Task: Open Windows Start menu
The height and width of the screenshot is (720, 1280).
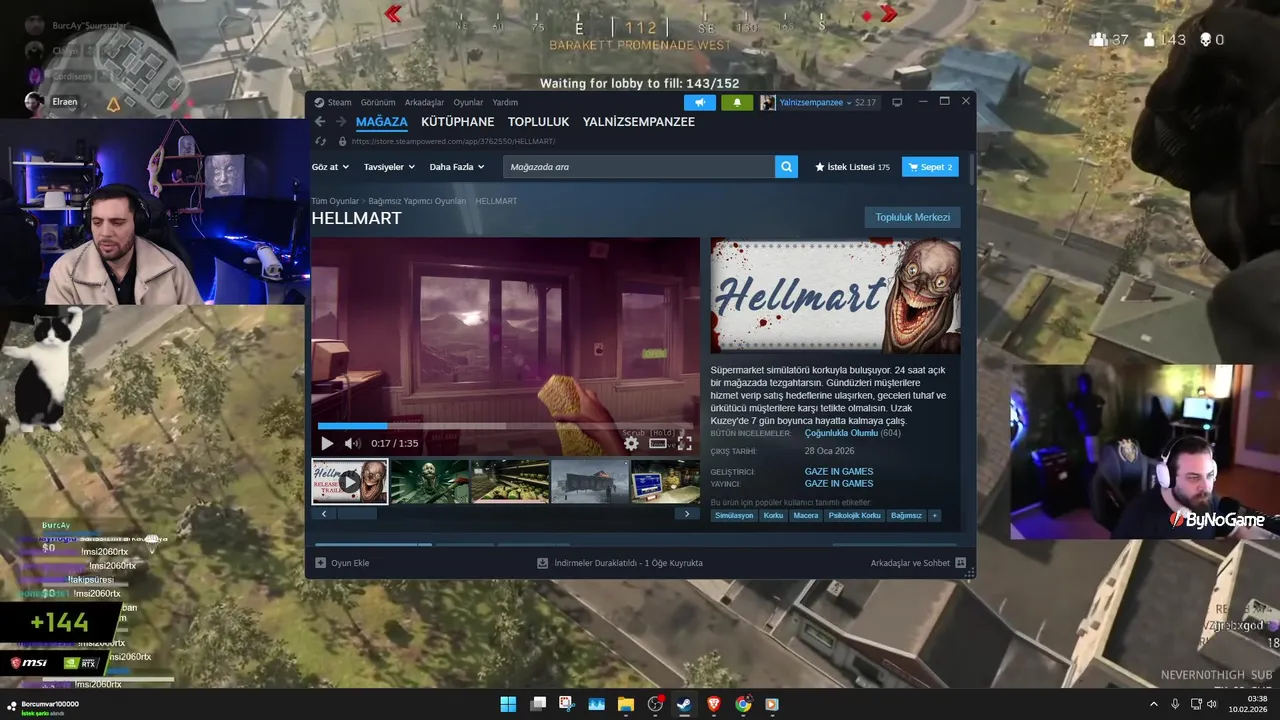Action: click(508, 704)
